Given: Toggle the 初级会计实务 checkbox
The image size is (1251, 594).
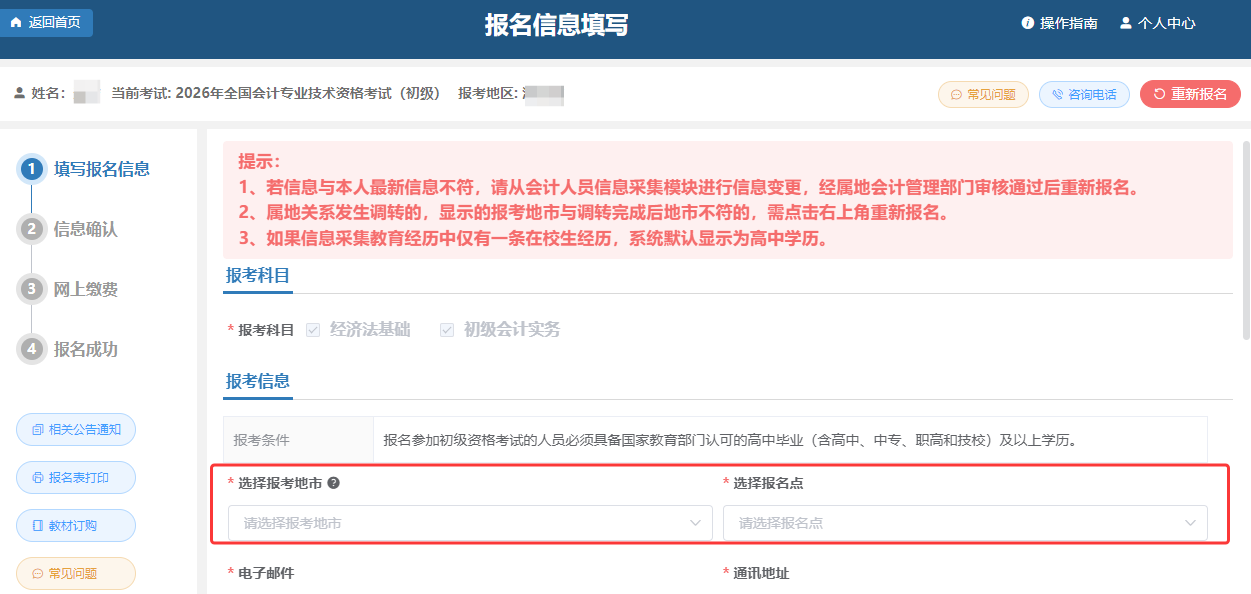Looking at the screenshot, I should (x=447, y=330).
